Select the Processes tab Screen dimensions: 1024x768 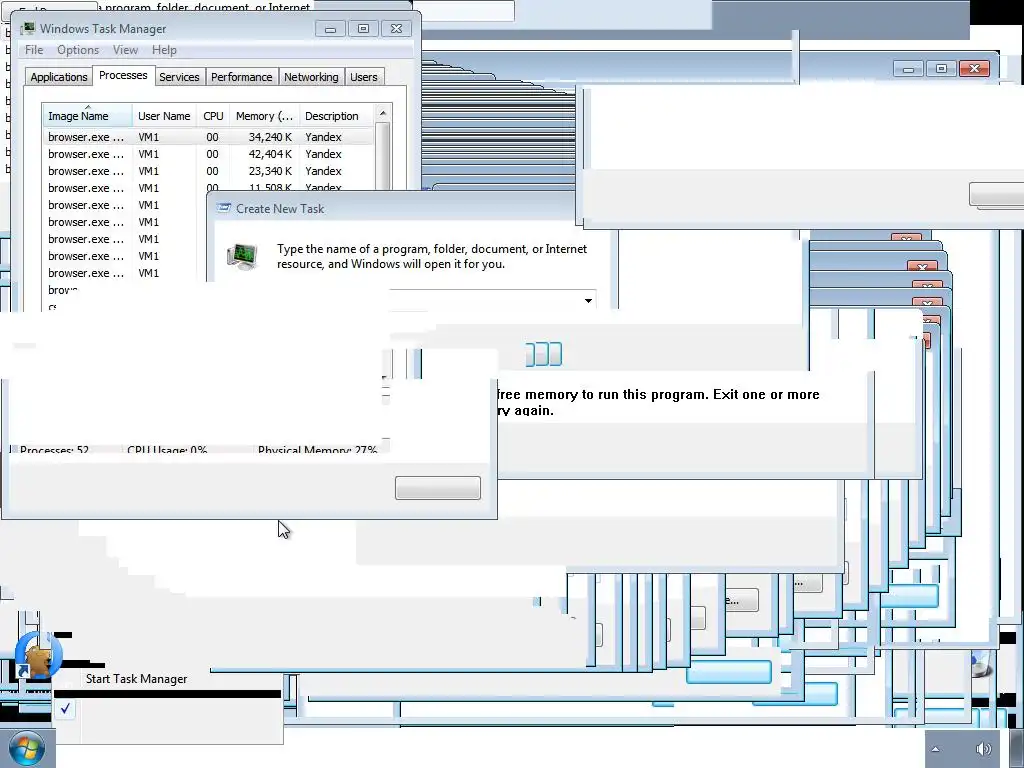[x=123, y=75]
